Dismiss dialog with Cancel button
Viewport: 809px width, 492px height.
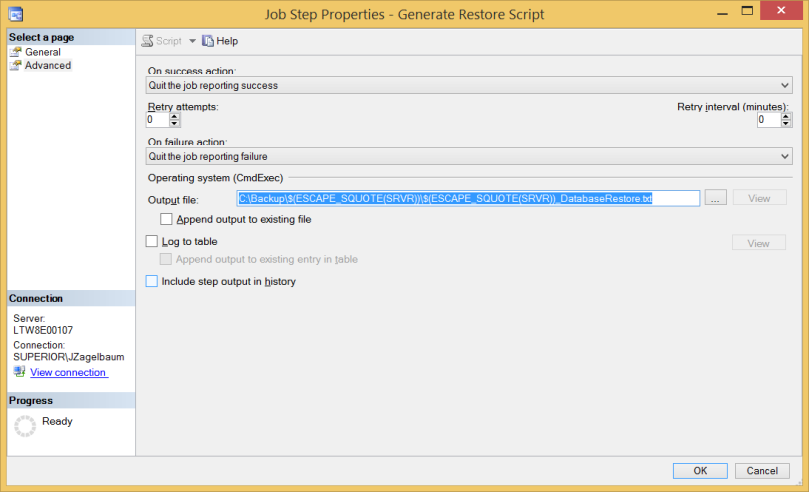tap(762, 471)
